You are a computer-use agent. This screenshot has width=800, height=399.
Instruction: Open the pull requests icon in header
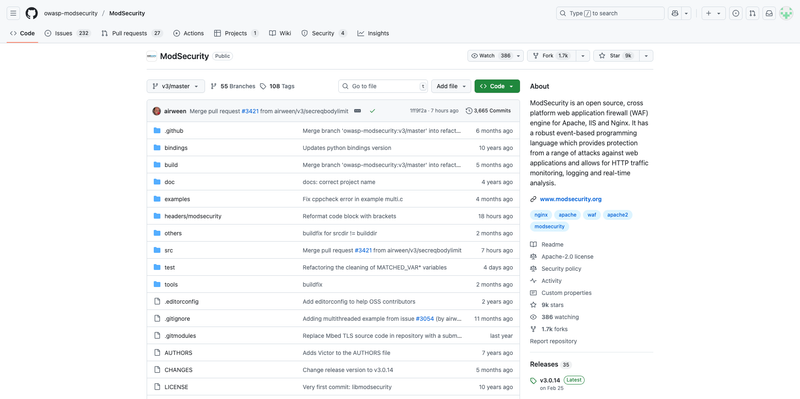[x=752, y=13]
